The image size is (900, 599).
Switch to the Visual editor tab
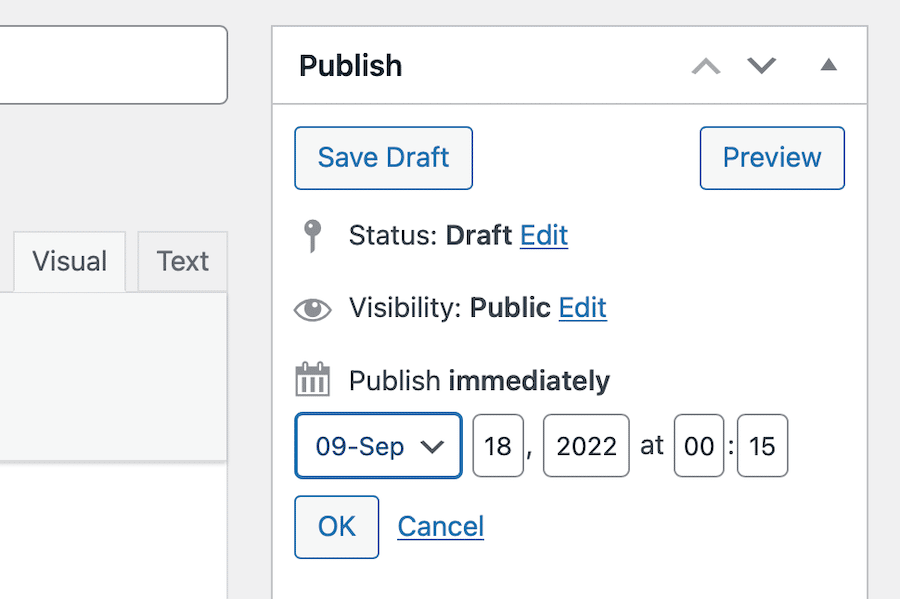coord(69,262)
